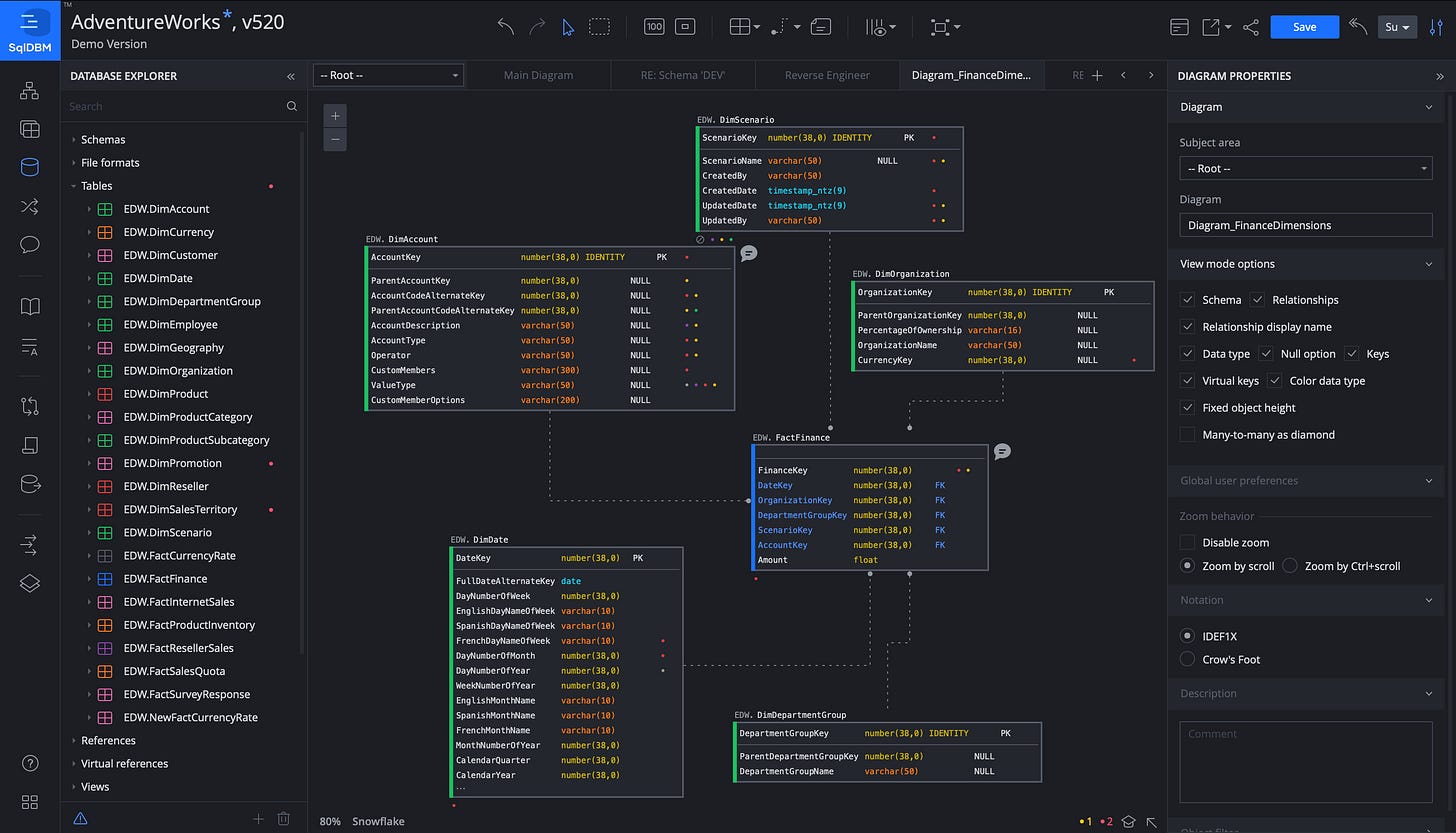This screenshot has height=833, width=1456.
Task: Click the shuffle compare icon in sidebar
Action: [x=29, y=206]
